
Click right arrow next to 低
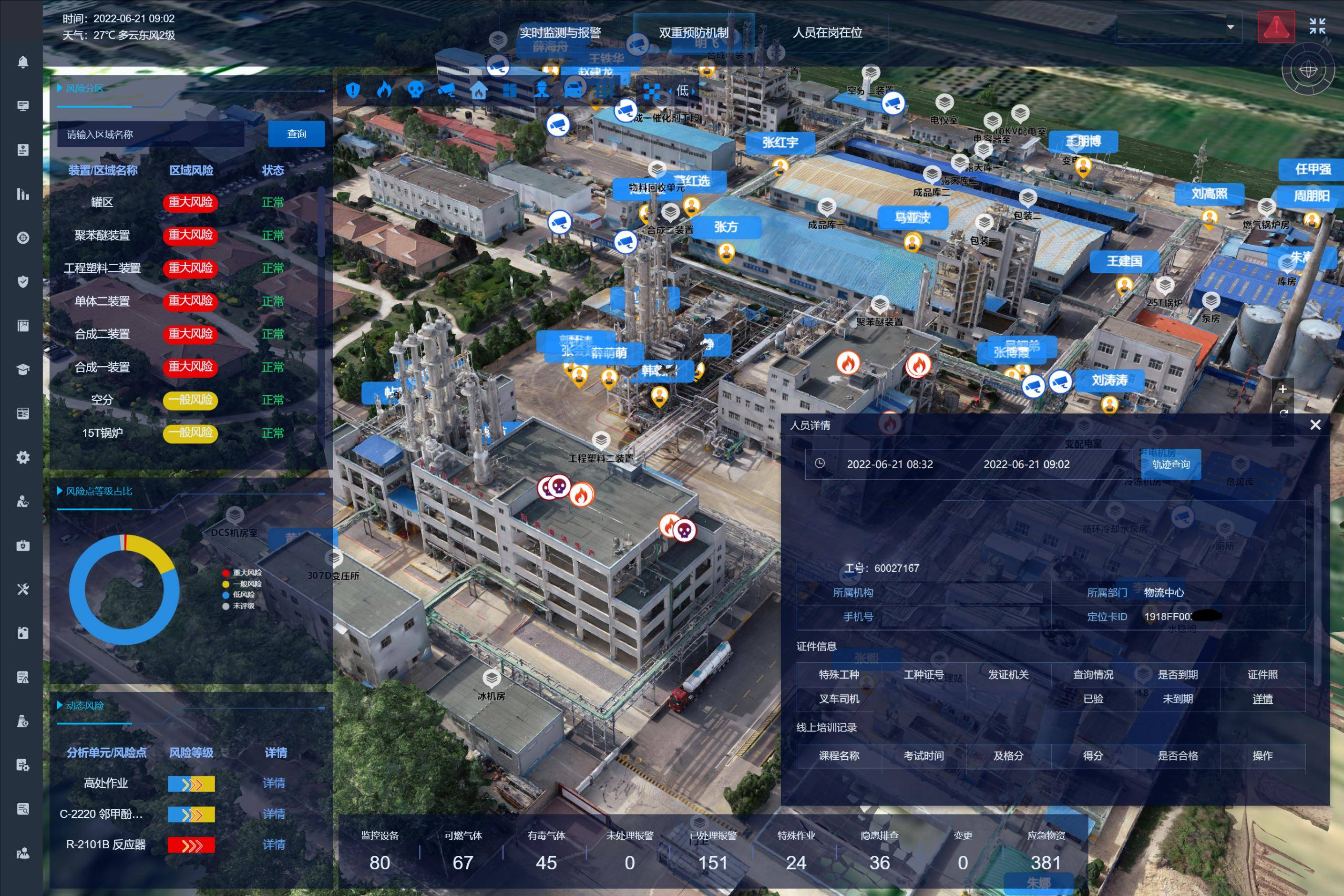(x=693, y=91)
